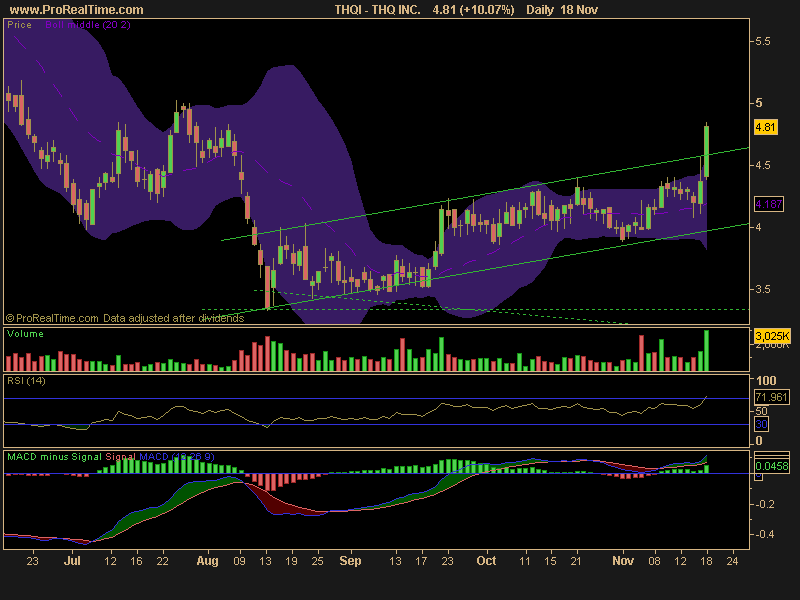Click the yellow 4.81 current price tag
Screen dimensions: 800x600
click(765, 127)
